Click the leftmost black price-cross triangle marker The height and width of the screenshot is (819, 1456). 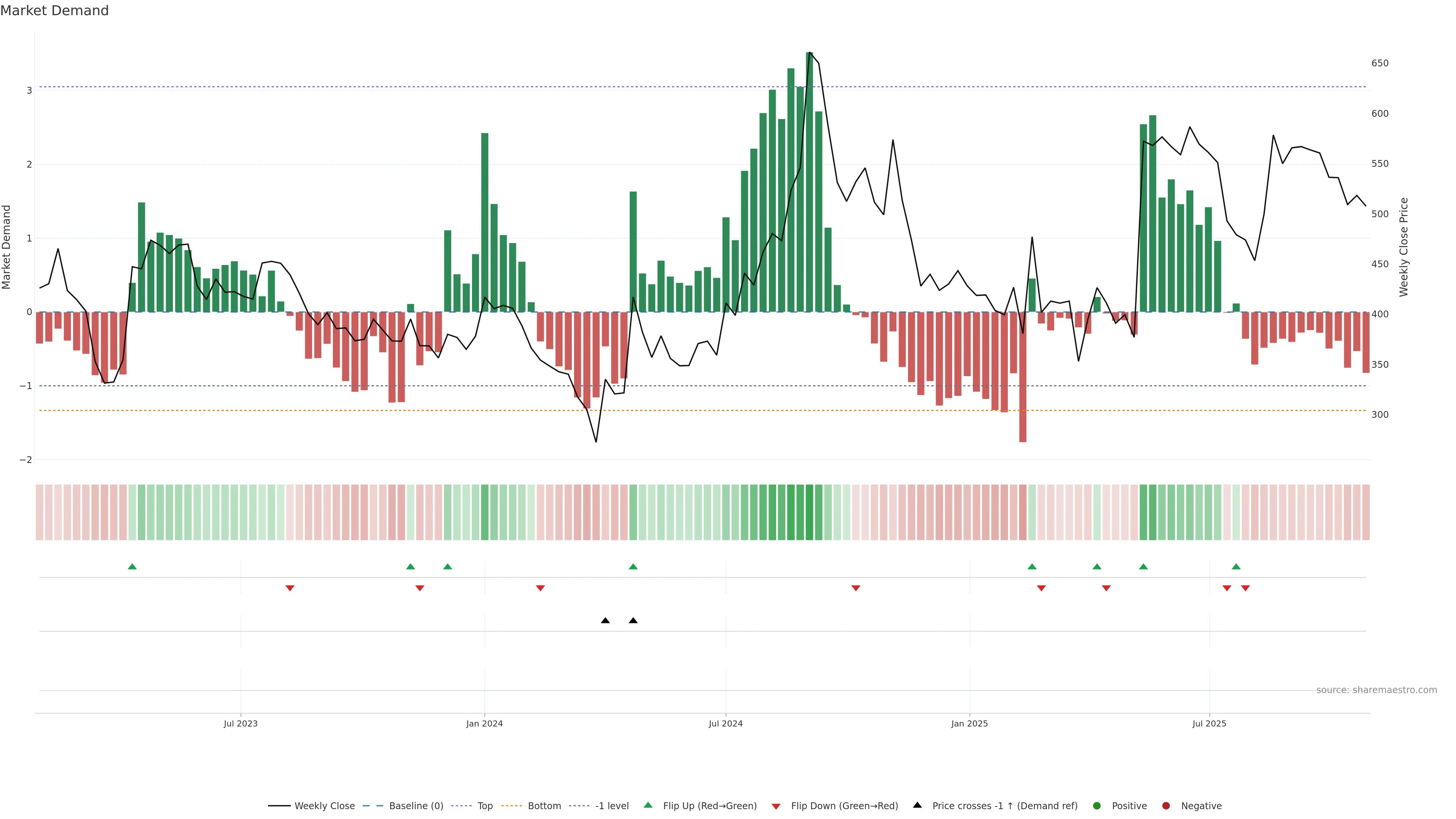(x=606, y=621)
